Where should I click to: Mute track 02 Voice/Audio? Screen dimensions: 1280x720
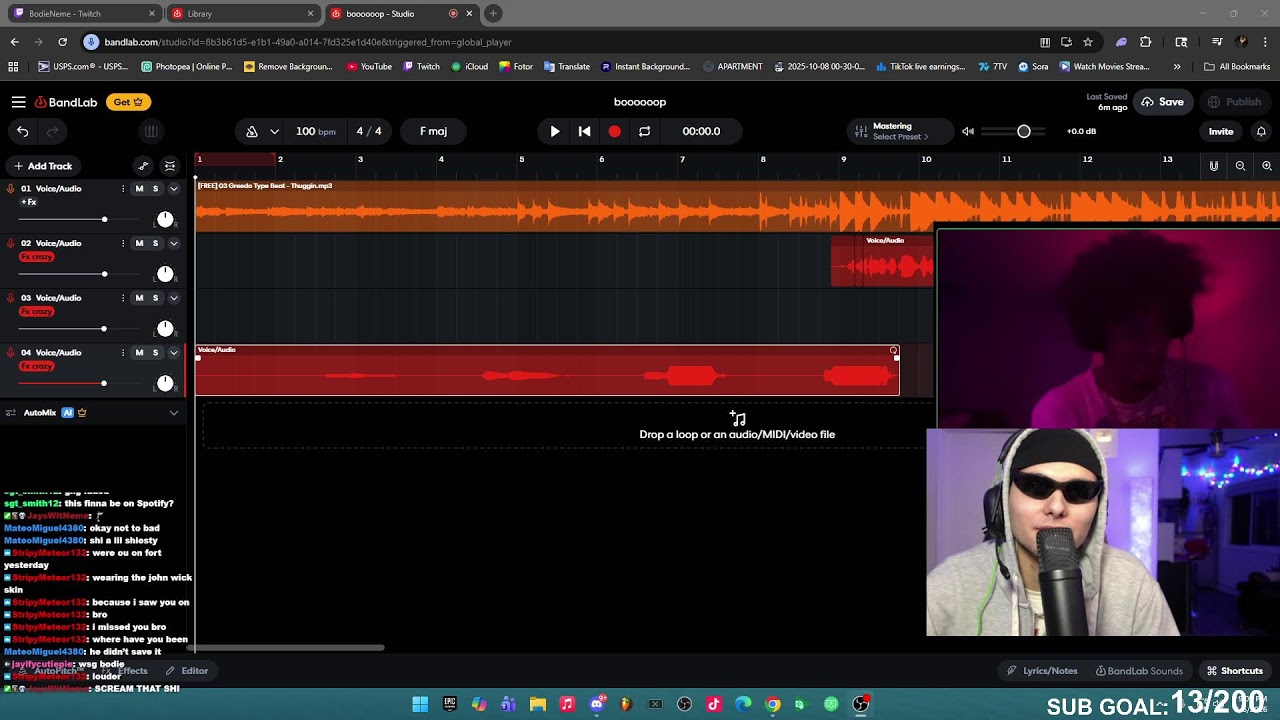139,243
